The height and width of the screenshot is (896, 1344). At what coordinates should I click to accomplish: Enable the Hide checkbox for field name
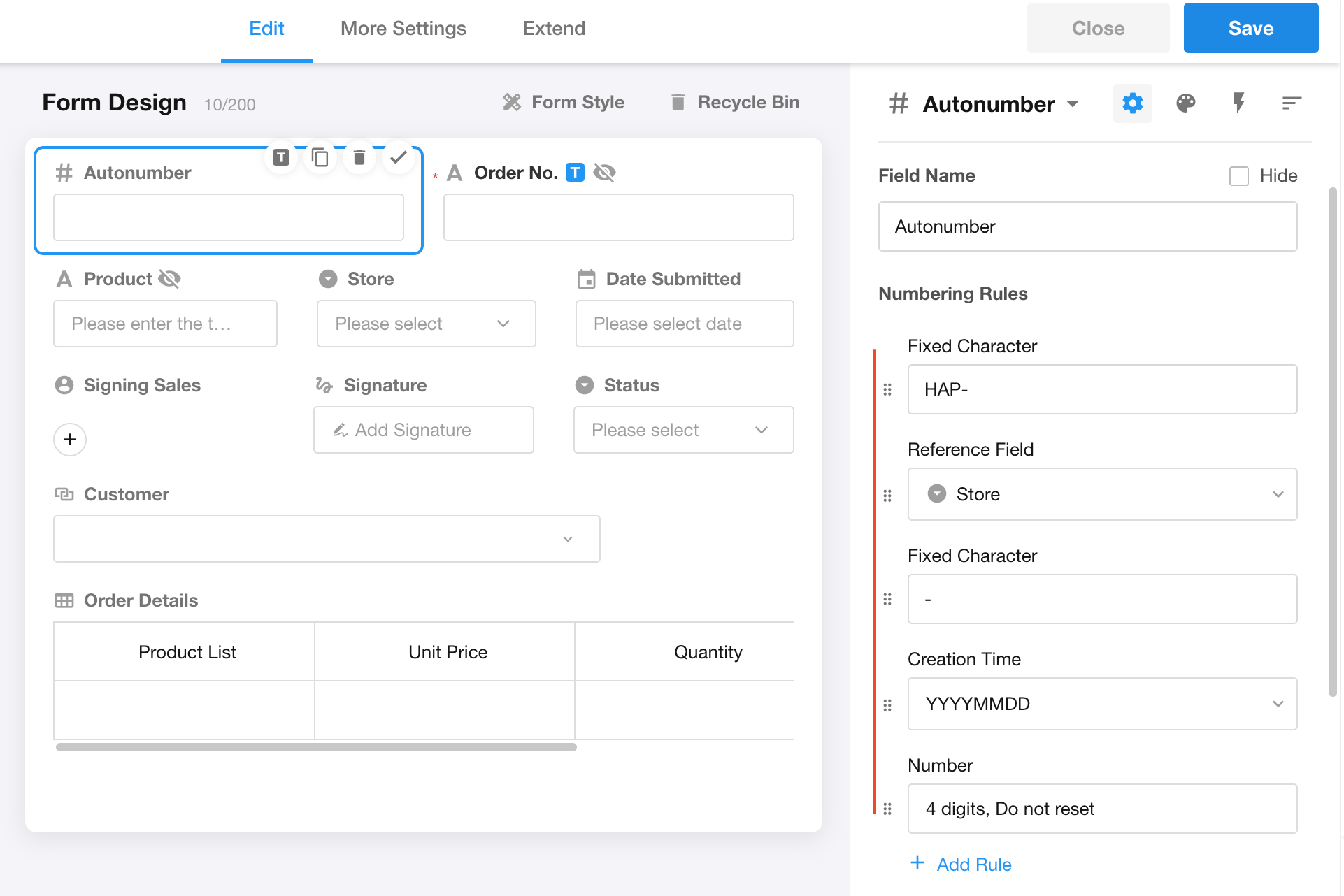[1238, 176]
